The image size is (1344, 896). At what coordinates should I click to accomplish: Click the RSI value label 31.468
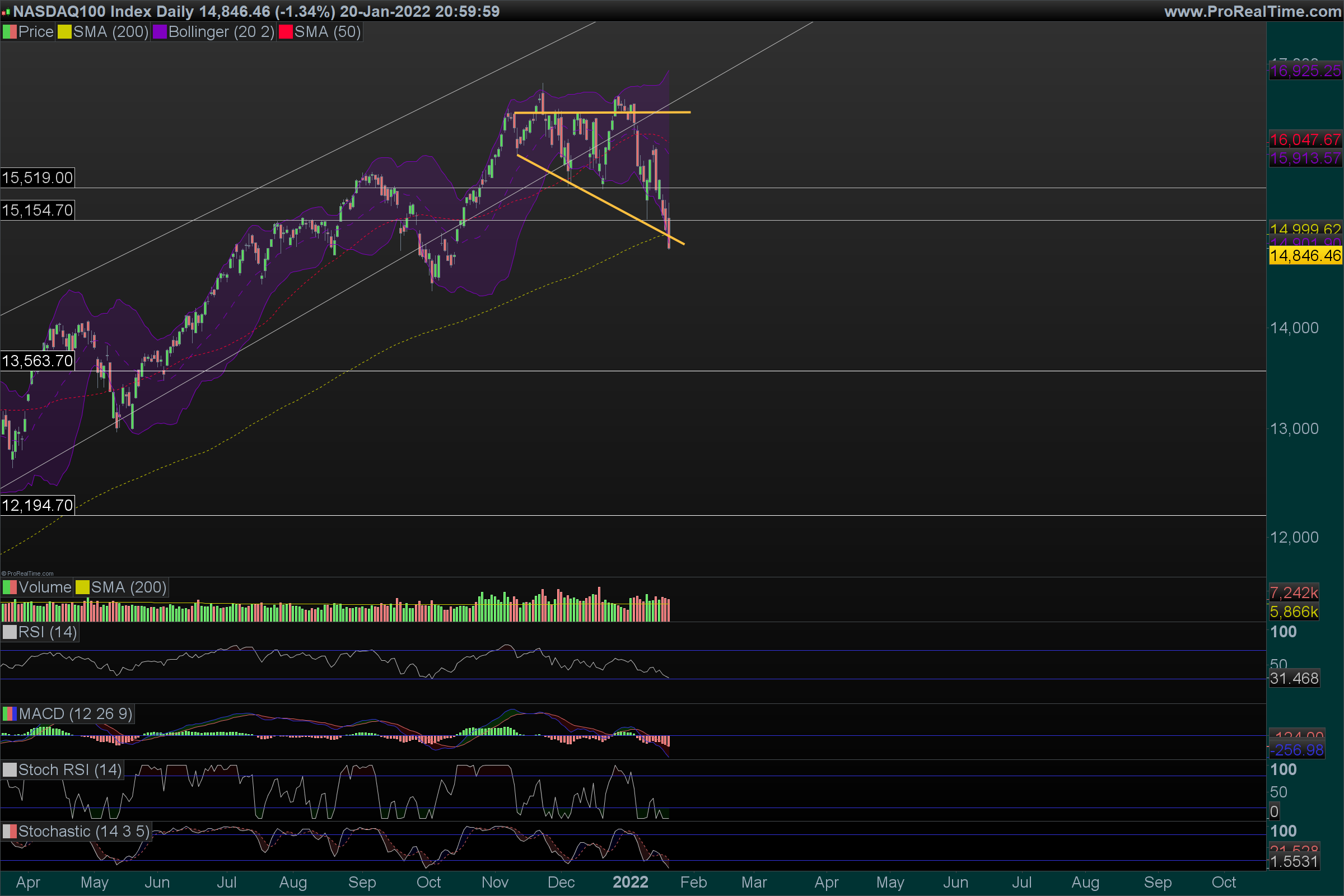click(1294, 678)
